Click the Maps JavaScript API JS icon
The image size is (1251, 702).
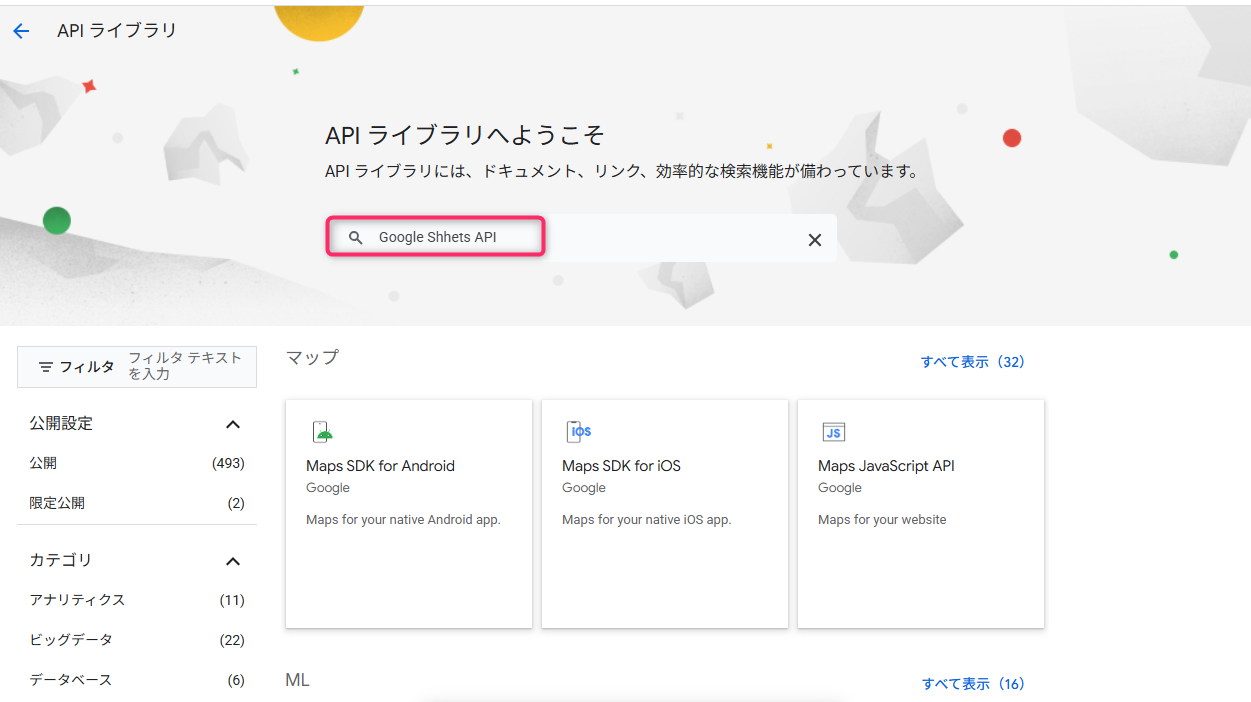[x=834, y=432]
